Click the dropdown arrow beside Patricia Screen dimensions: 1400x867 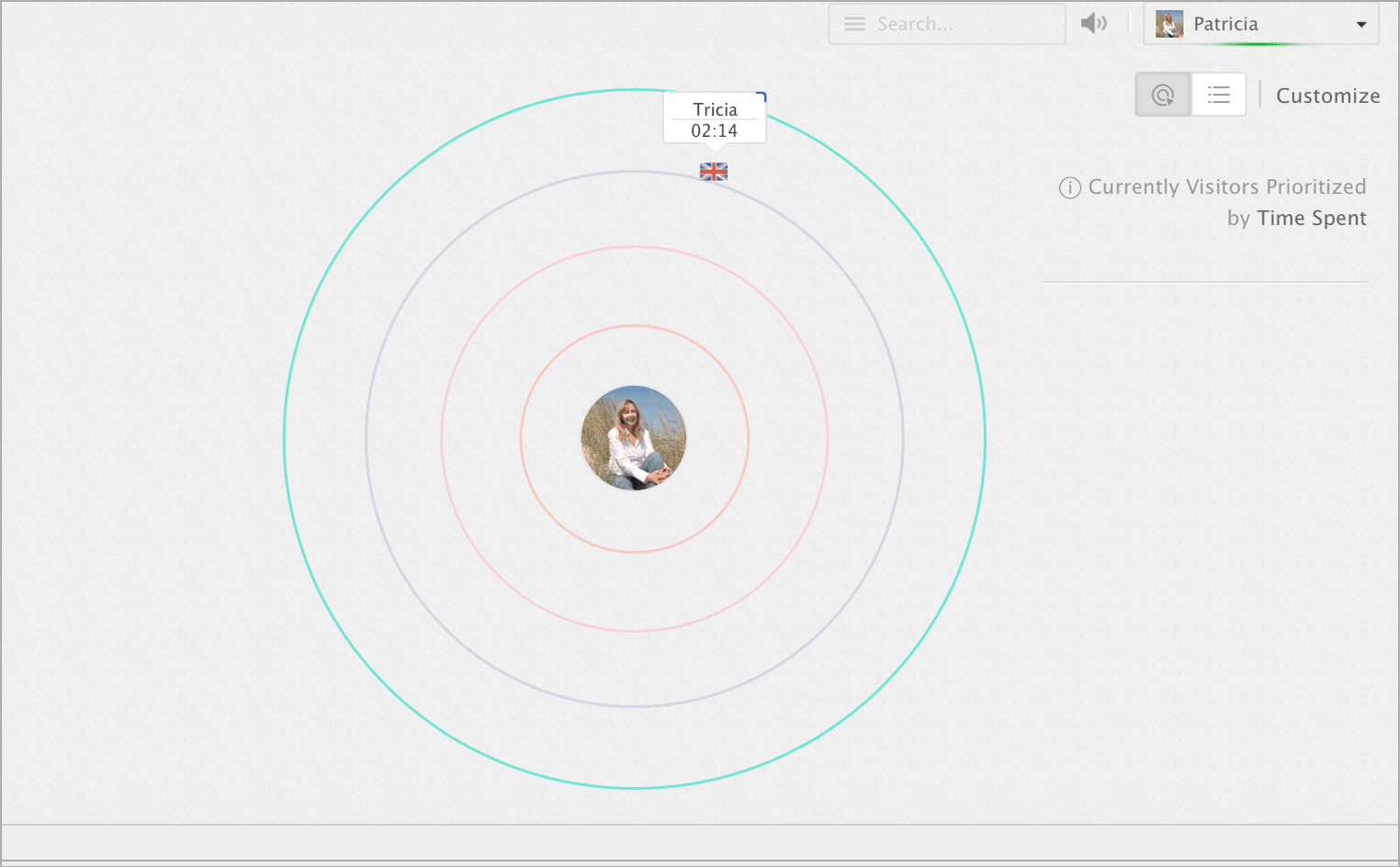point(1361,25)
